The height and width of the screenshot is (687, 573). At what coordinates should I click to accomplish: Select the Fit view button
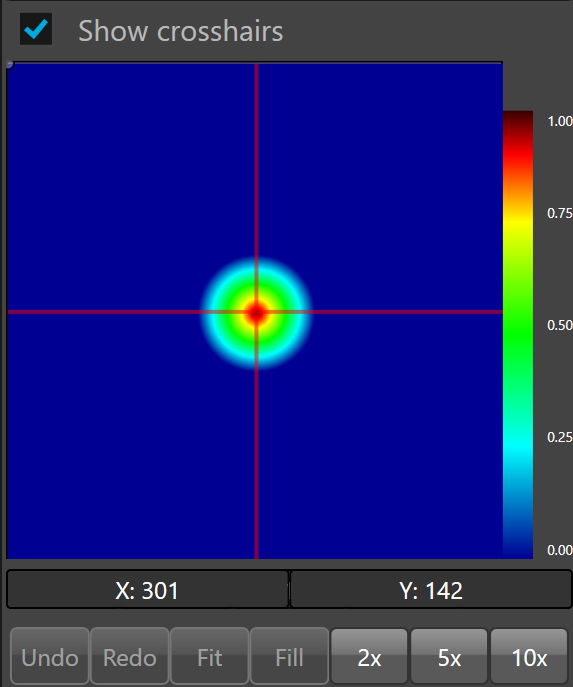coord(209,656)
